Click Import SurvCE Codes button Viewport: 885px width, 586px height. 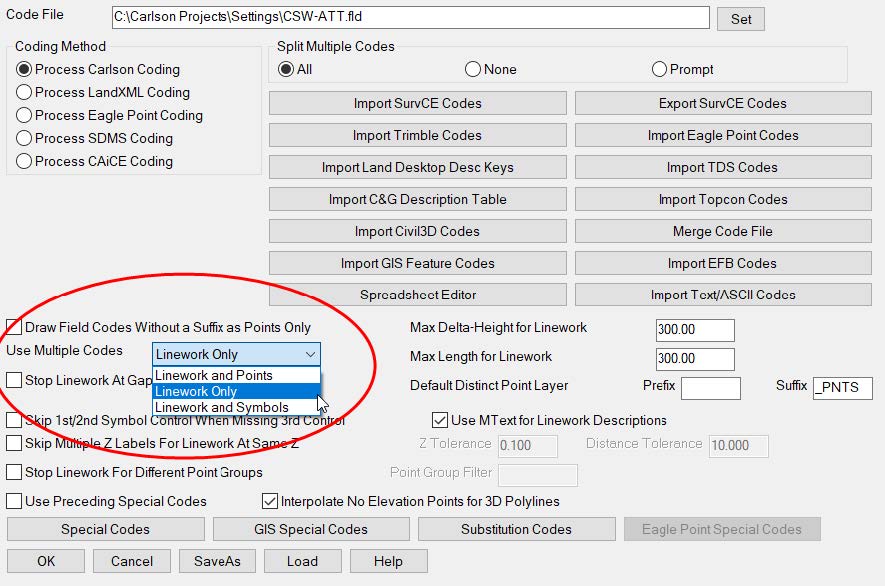point(417,104)
